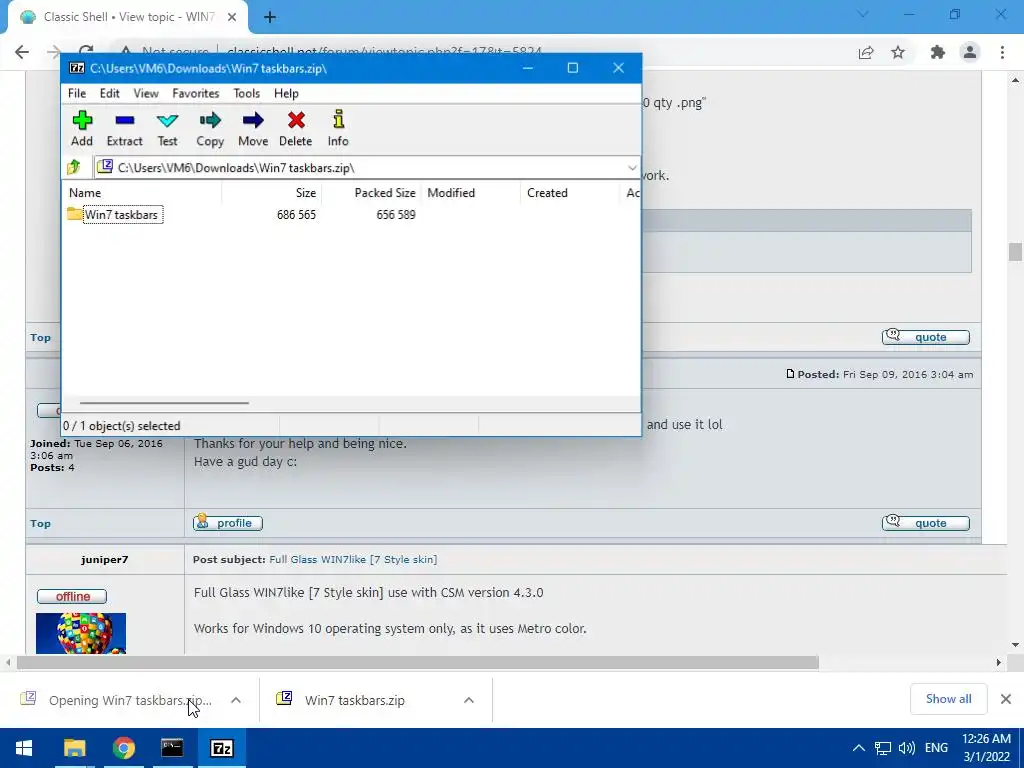Viewport: 1024px width, 768px height.
Task: Open Chrome extensions puzzle icon
Action: (x=938, y=52)
